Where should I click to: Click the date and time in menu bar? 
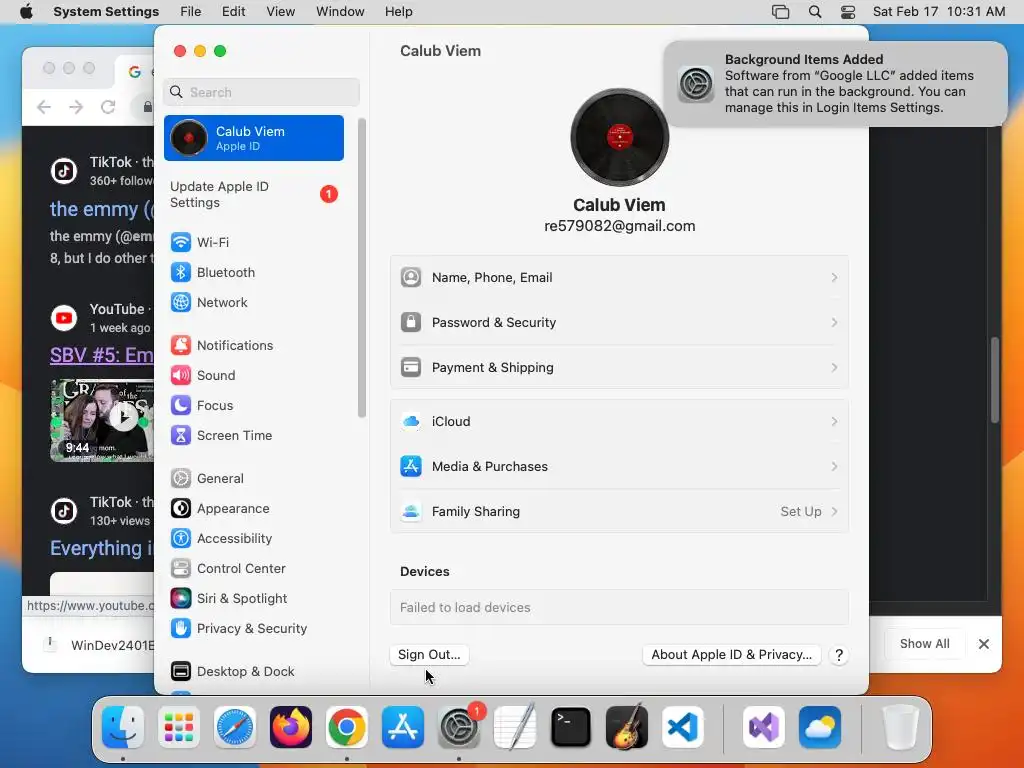click(x=938, y=12)
